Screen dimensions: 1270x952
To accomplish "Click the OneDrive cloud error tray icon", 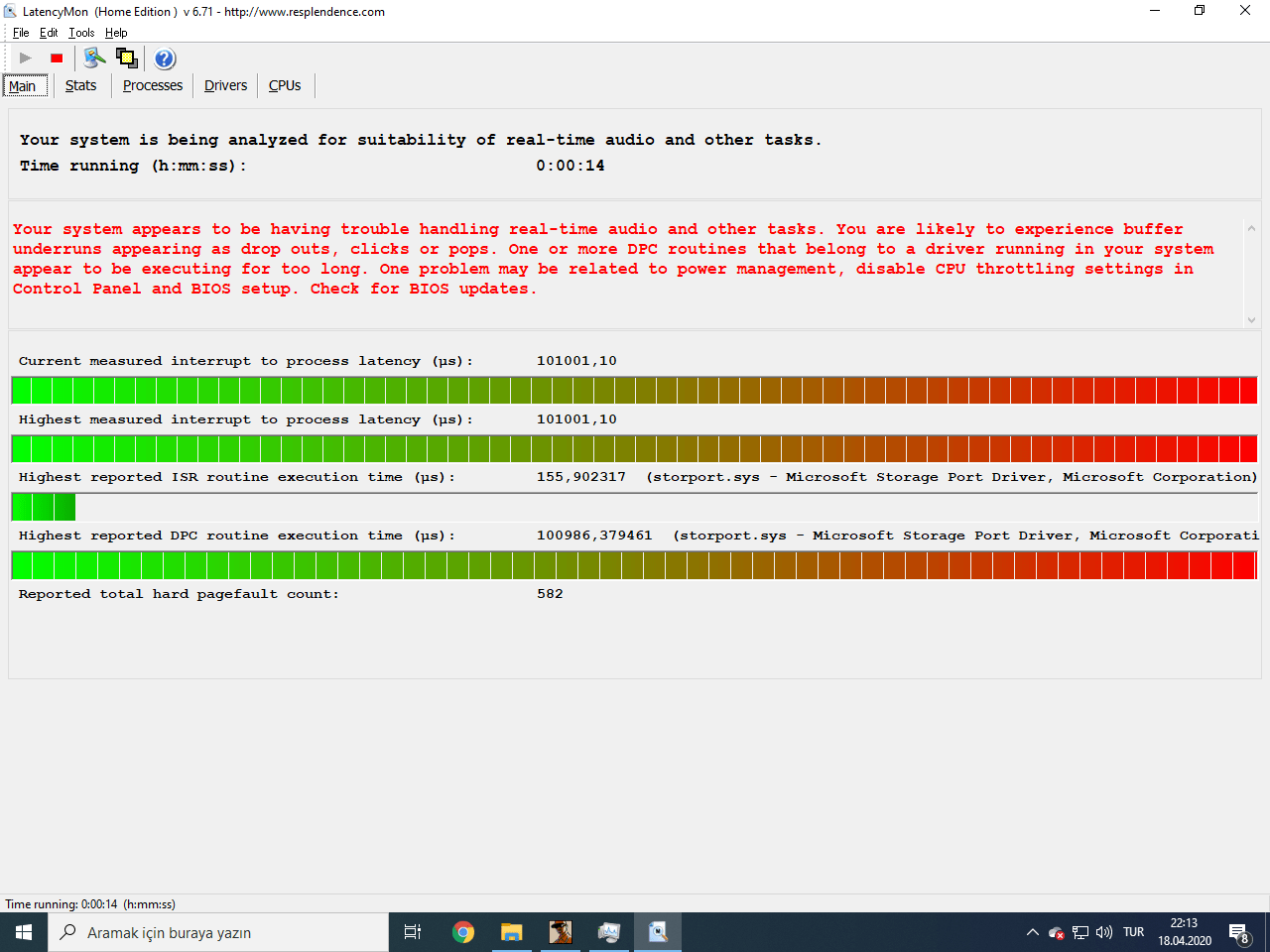I will [1056, 932].
